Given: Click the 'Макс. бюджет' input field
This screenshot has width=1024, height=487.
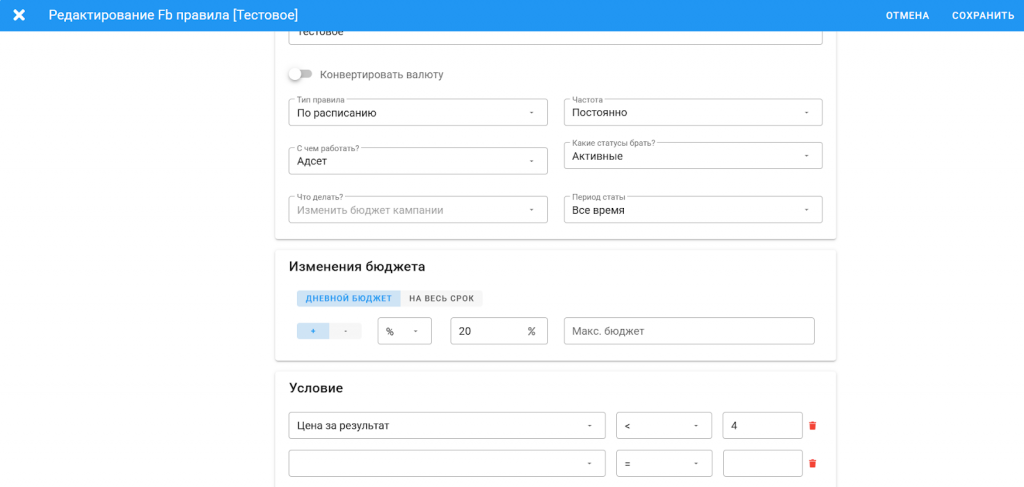Looking at the screenshot, I should coord(688,331).
